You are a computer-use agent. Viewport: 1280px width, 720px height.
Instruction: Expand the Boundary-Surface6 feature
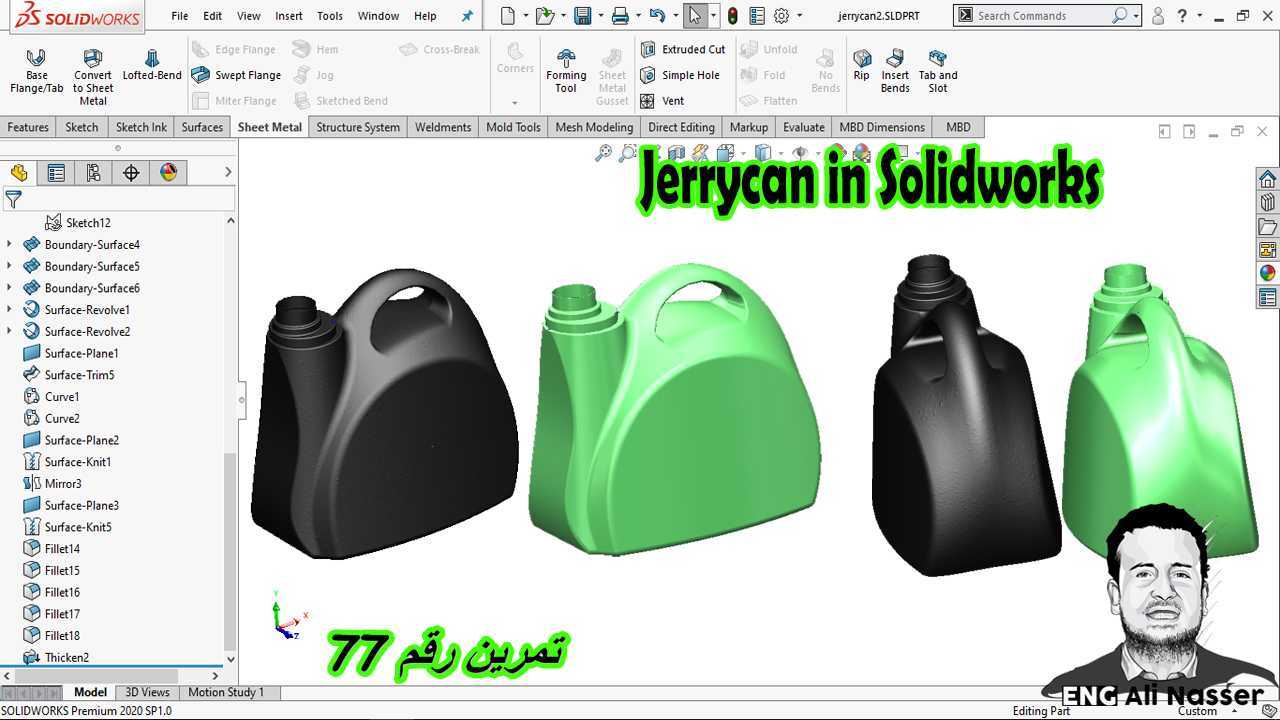(10, 288)
